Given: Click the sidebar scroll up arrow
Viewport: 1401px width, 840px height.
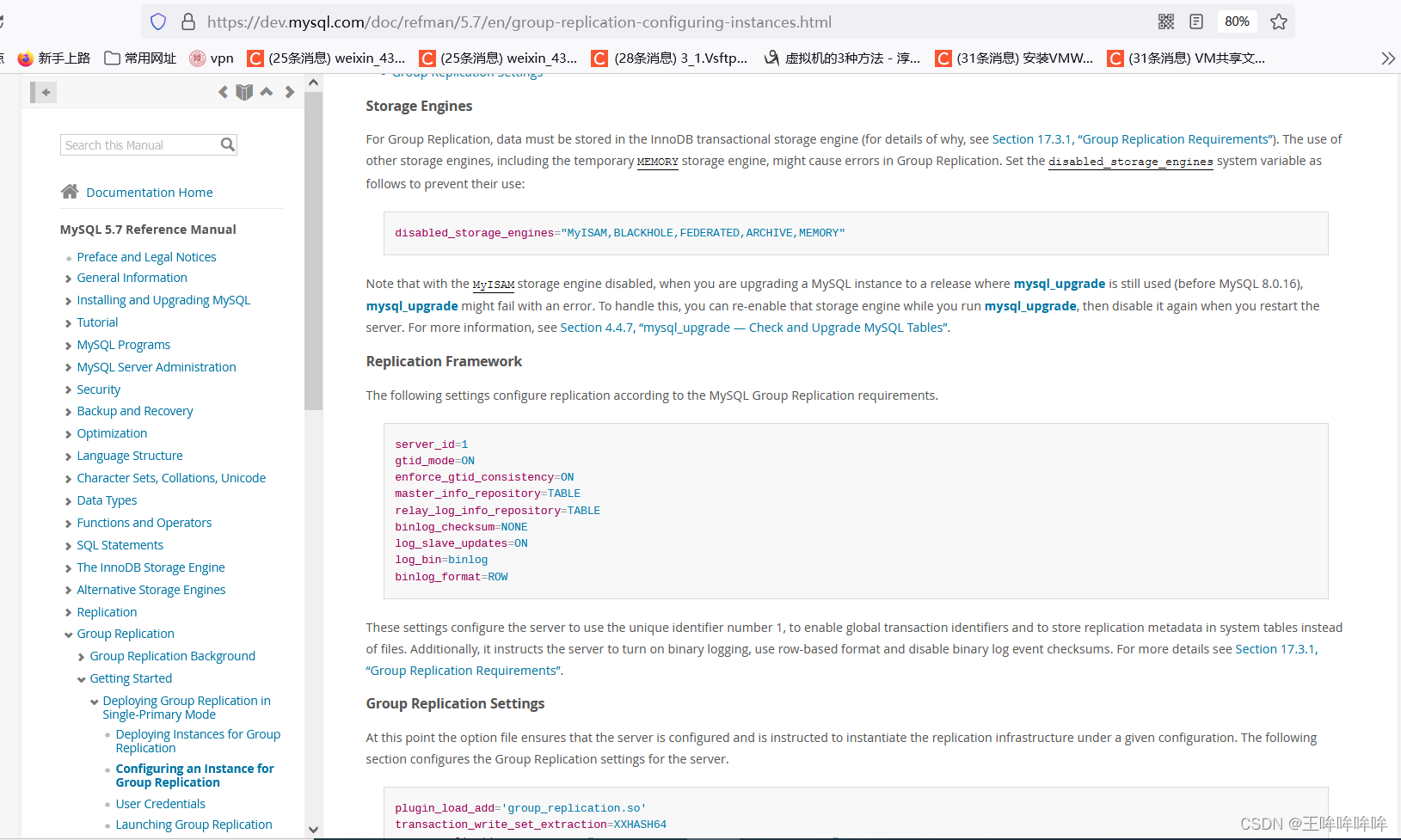Looking at the screenshot, I should pos(313,83).
